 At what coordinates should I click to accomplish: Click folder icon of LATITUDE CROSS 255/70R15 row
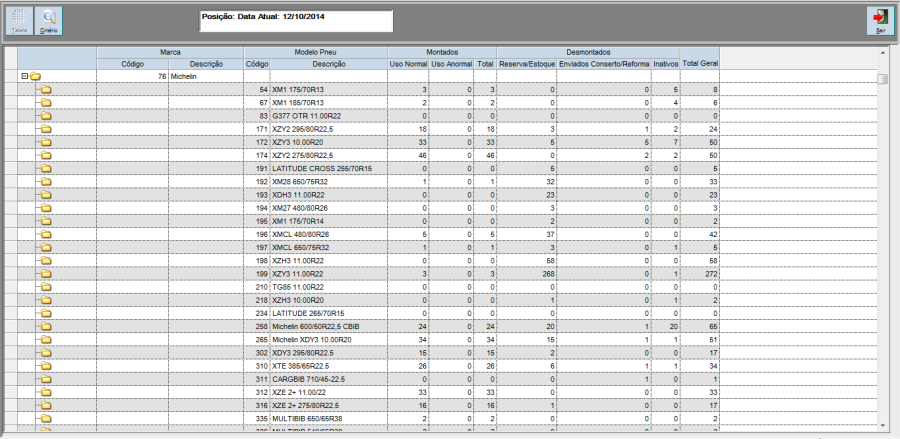point(46,169)
